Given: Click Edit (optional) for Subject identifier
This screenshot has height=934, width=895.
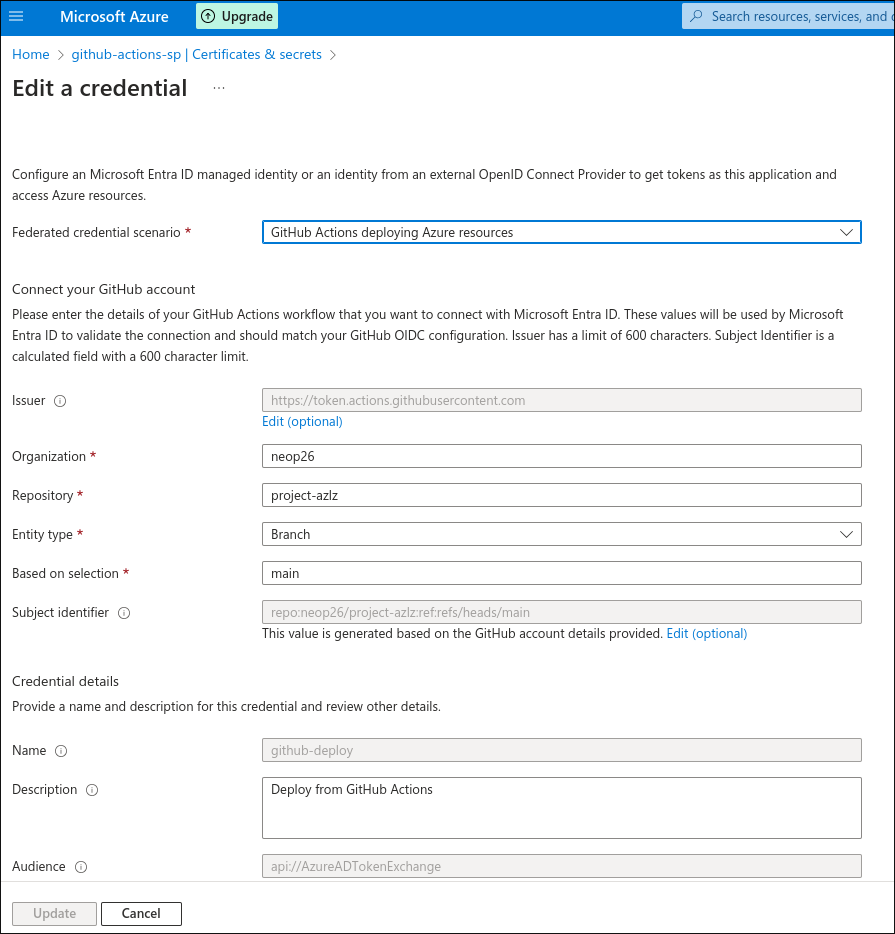Looking at the screenshot, I should point(707,634).
